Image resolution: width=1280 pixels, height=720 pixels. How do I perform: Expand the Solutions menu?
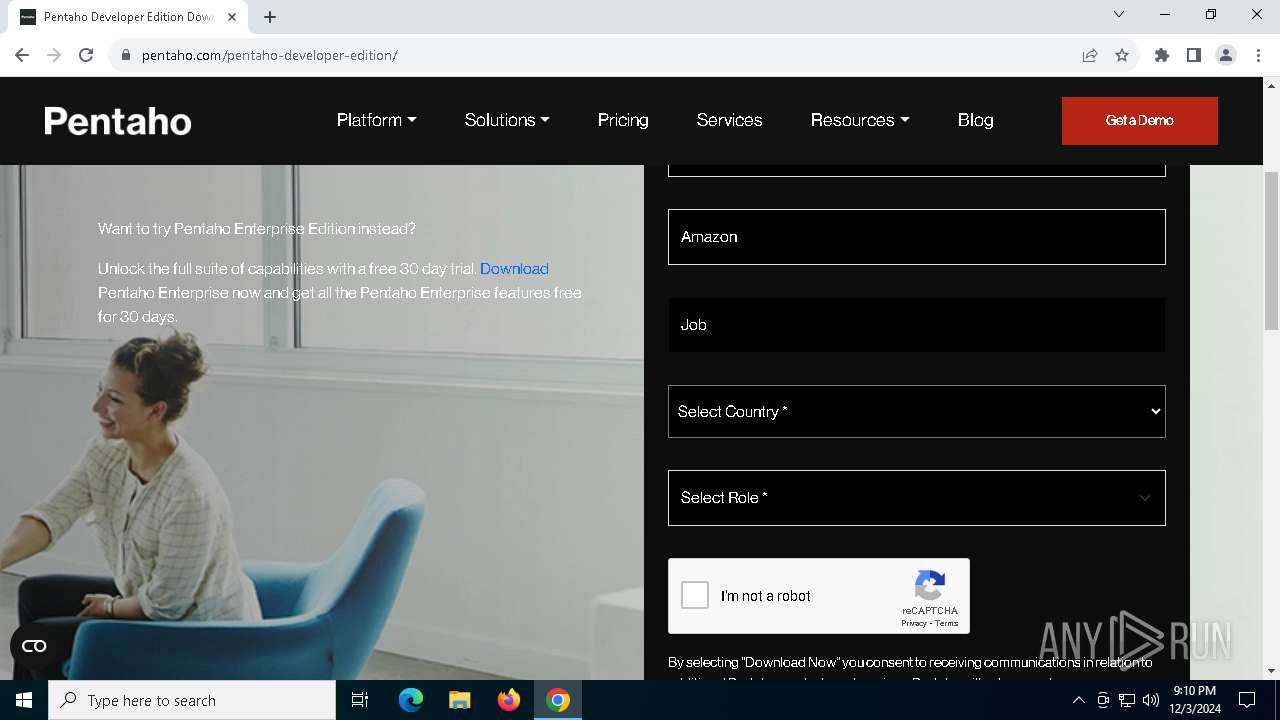click(x=507, y=120)
